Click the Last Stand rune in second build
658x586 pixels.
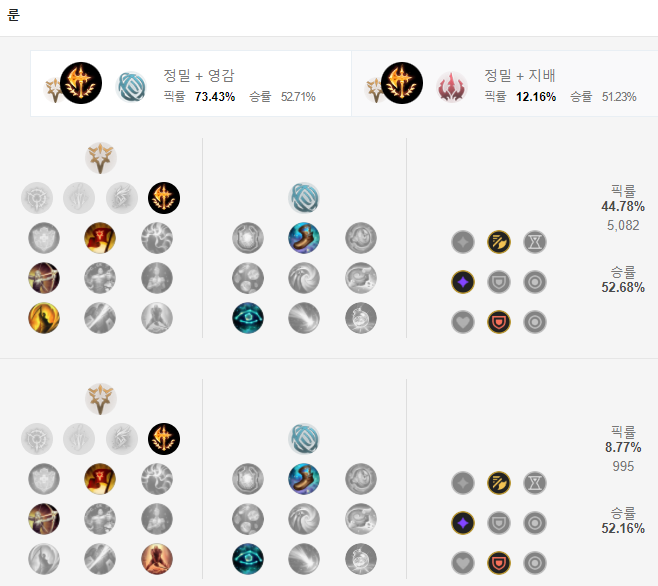click(x=157, y=559)
